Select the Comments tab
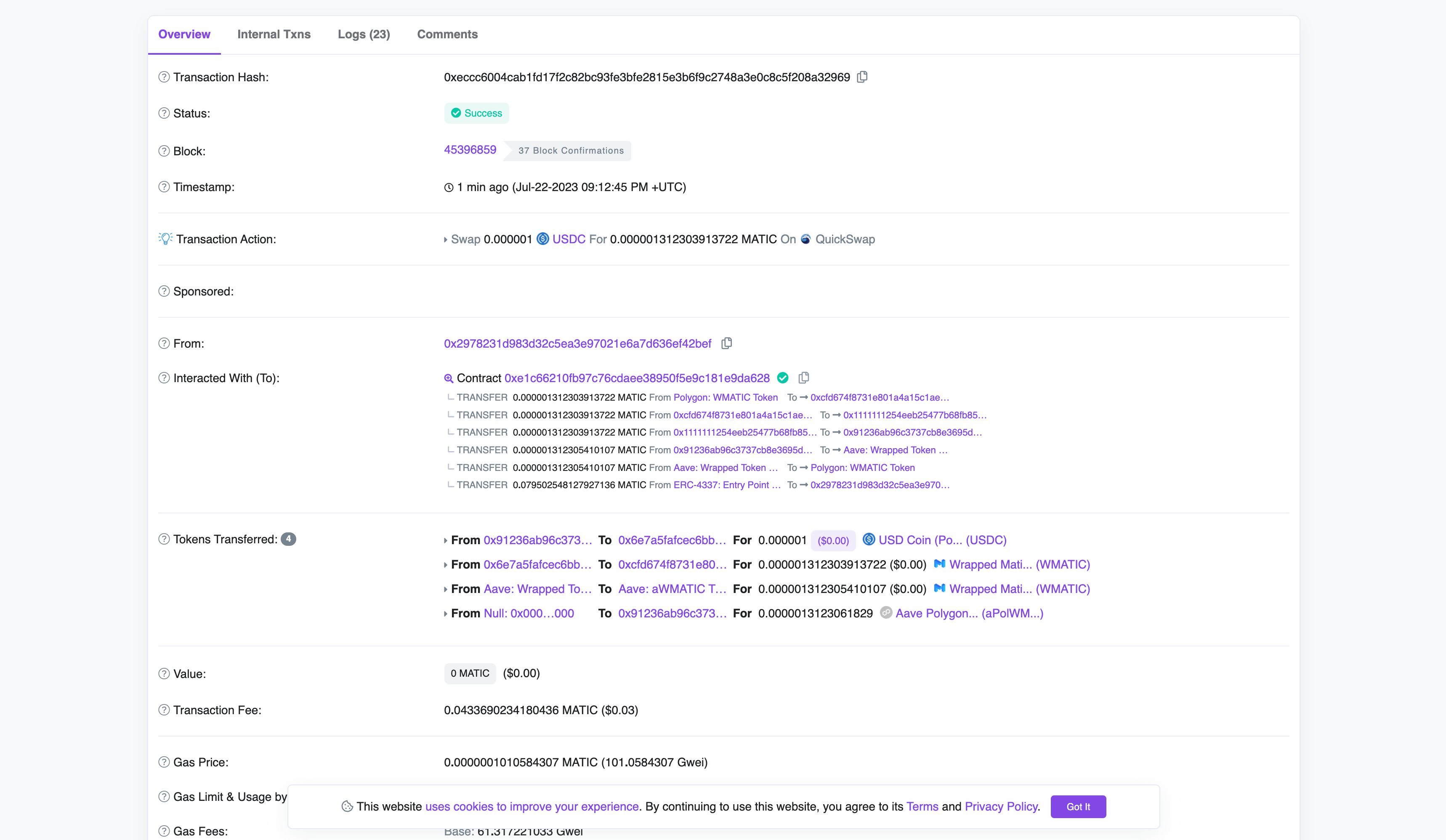This screenshot has width=1446, height=840. pos(447,34)
